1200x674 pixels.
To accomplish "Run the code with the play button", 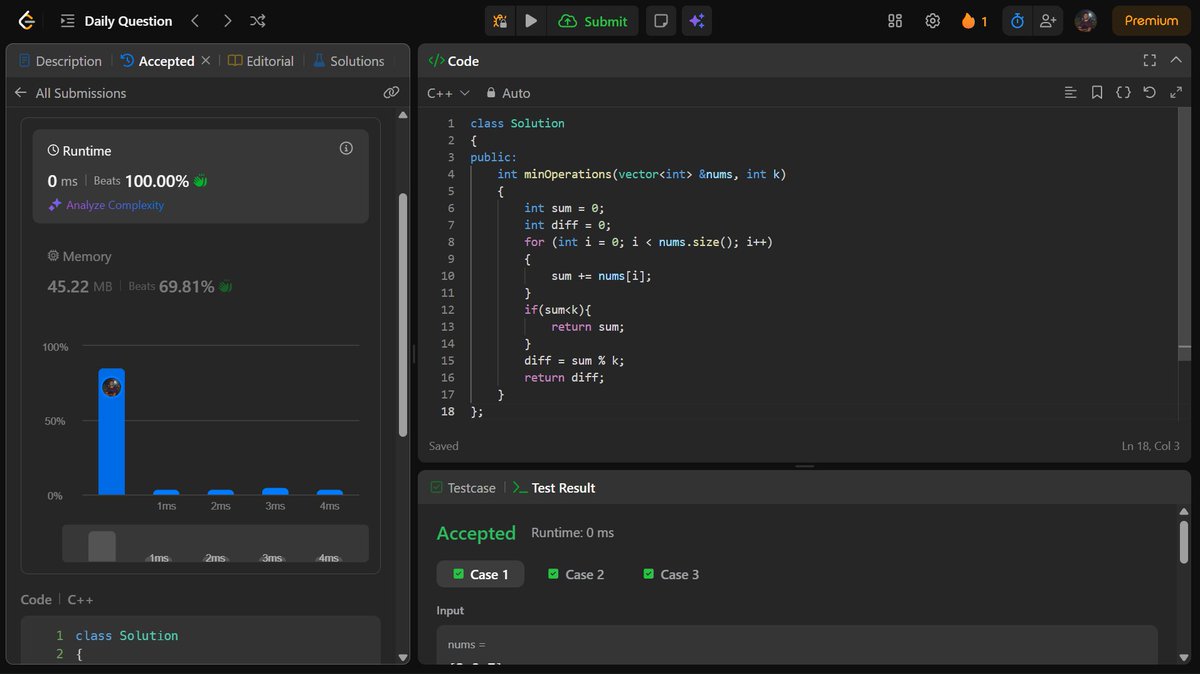I will click(x=531, y=21).
